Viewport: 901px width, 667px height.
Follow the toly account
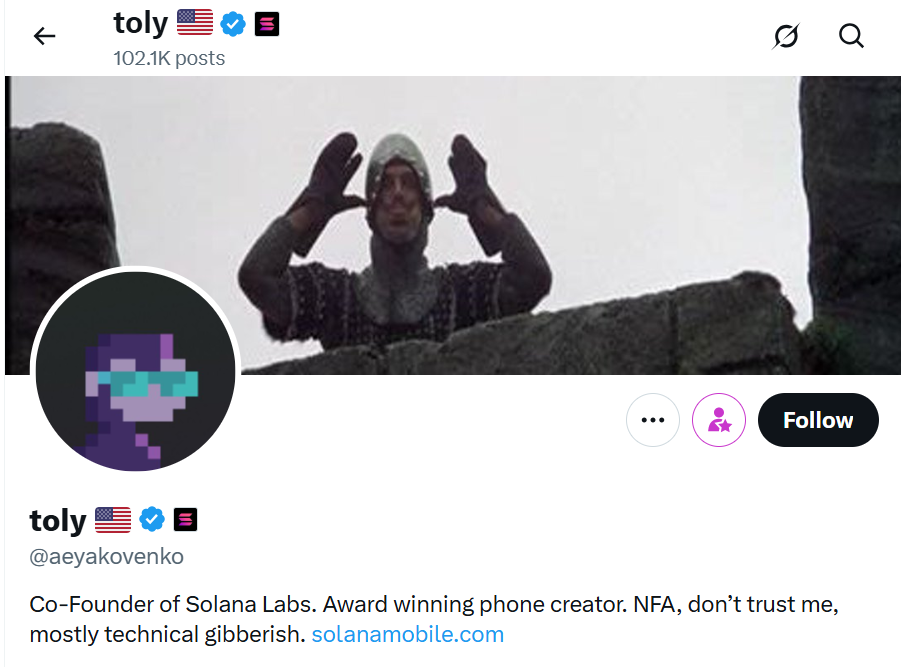tap(818, 420)
